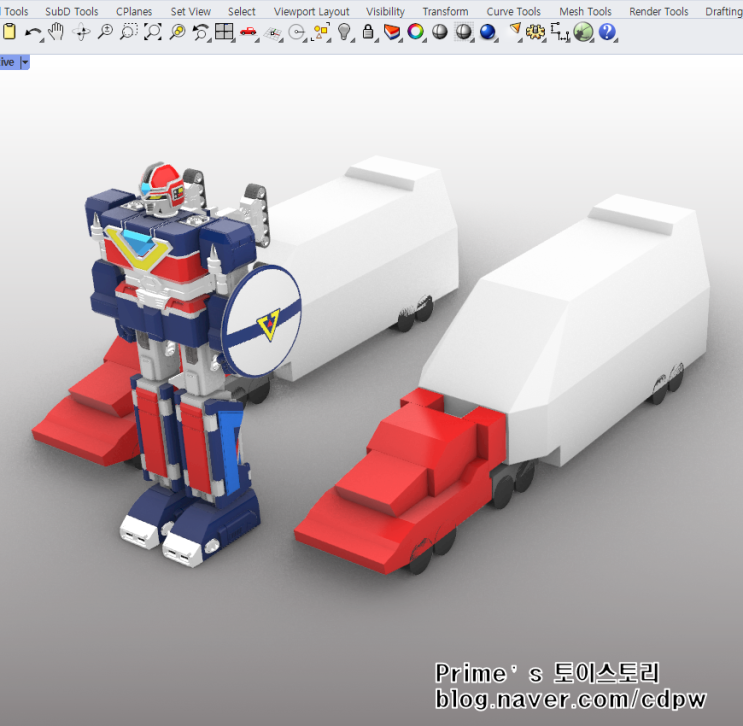Open the Set View red car icon
This screenshot has width=743, height=726.
[248, 32]
